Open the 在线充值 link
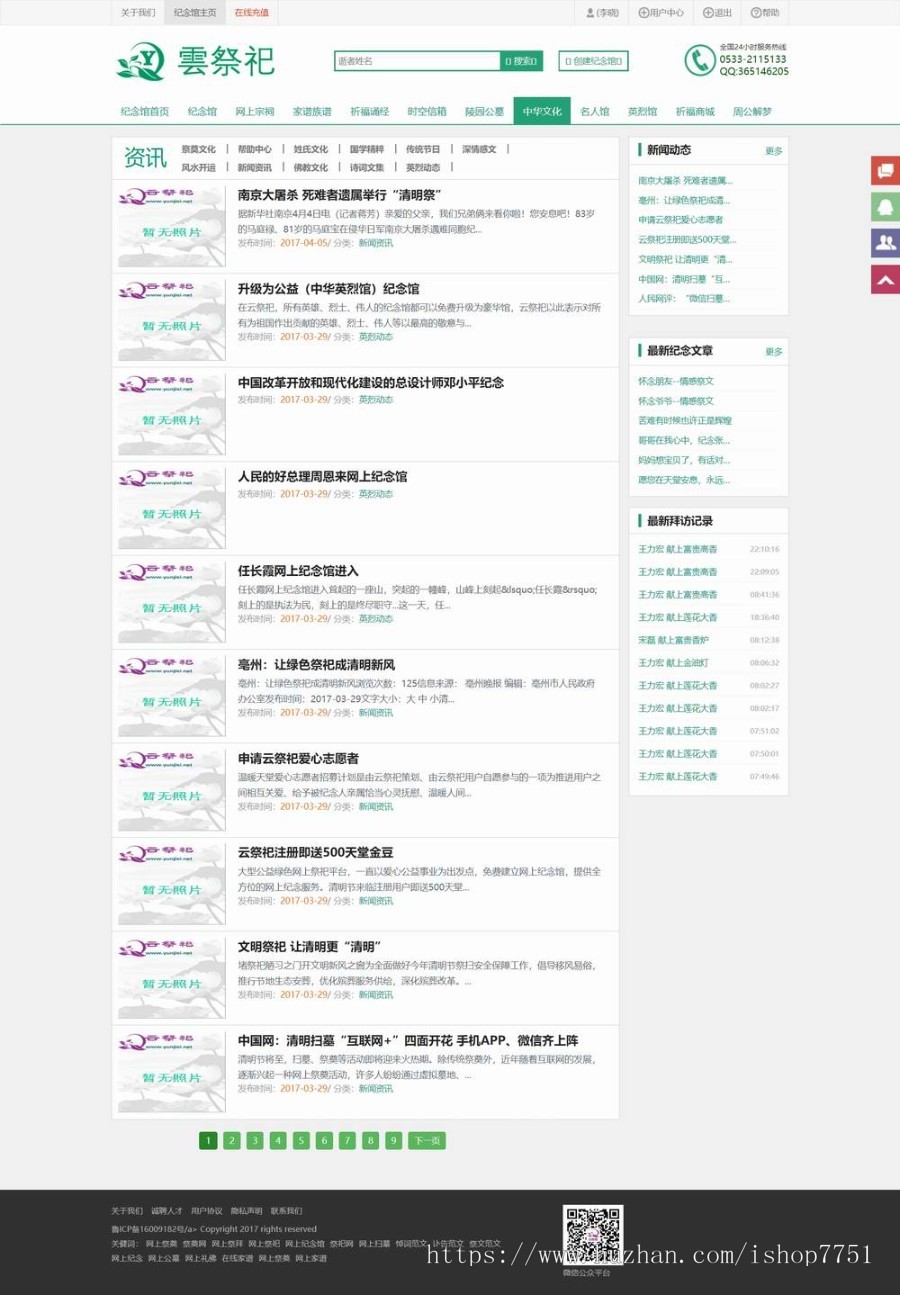 point(251,13)
